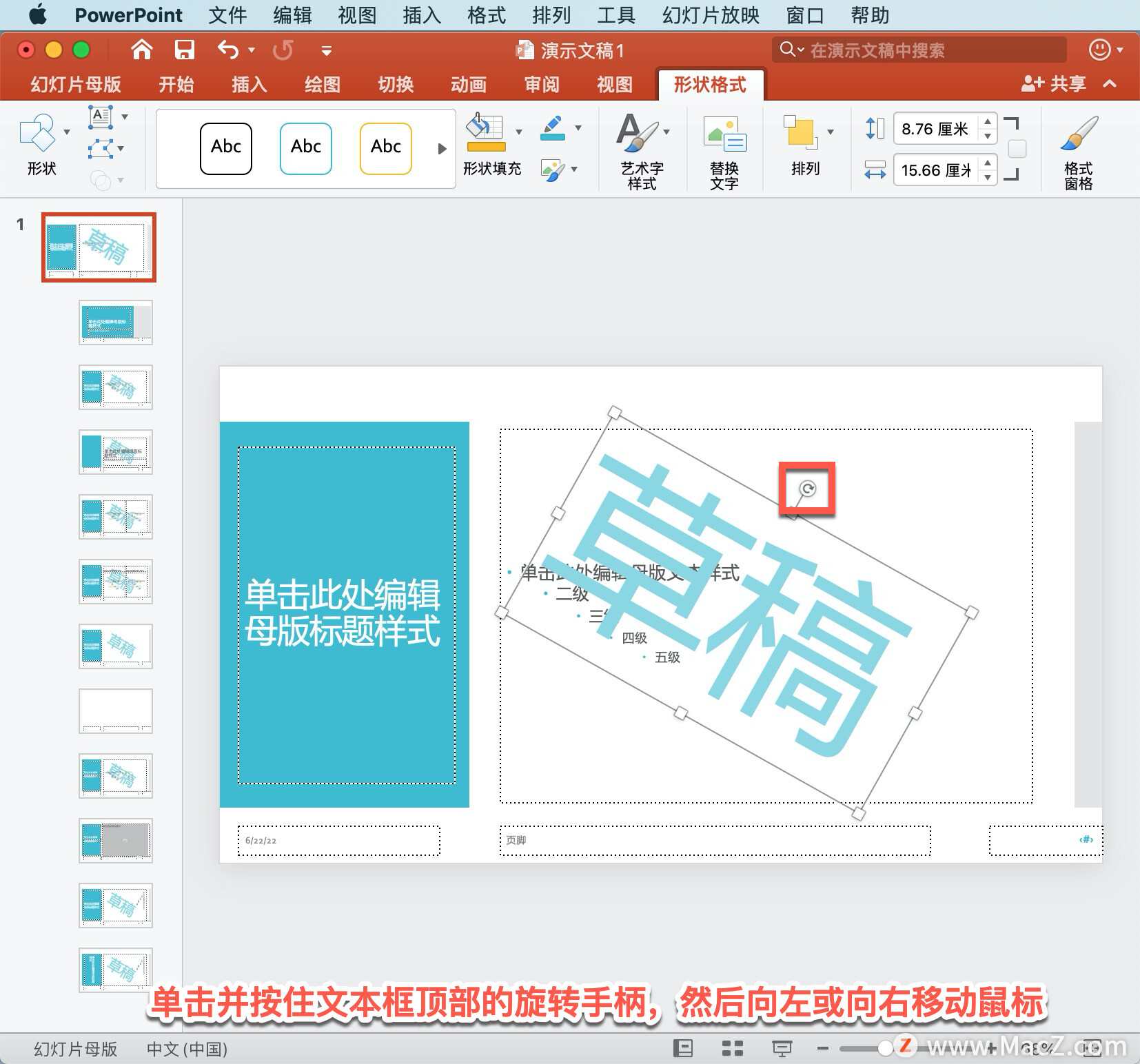Expand the Arrange dropdown arrow

point(831,131)
